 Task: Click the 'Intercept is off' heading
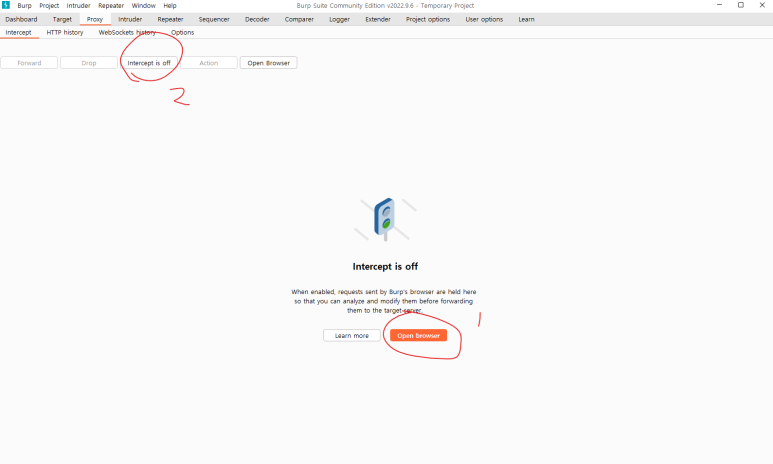[x=385, y=266]
